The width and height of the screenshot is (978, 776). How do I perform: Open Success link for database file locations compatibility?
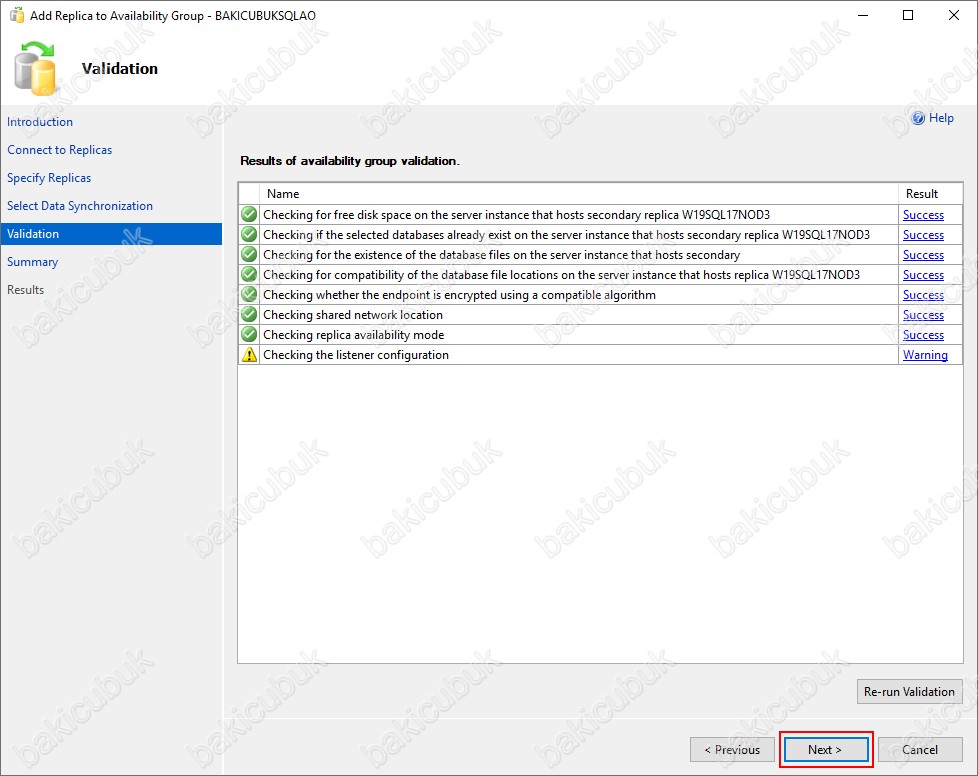coord(923,274)
